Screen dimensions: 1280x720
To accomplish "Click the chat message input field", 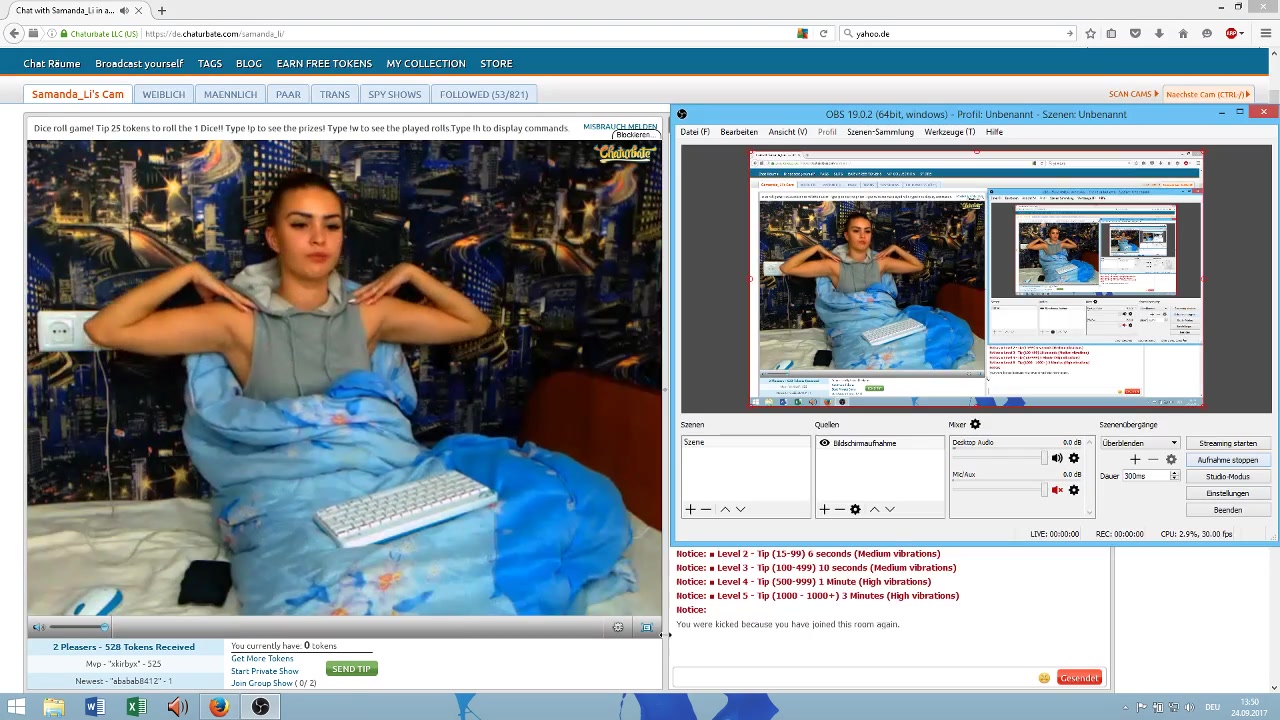I will tap(855, 678).
